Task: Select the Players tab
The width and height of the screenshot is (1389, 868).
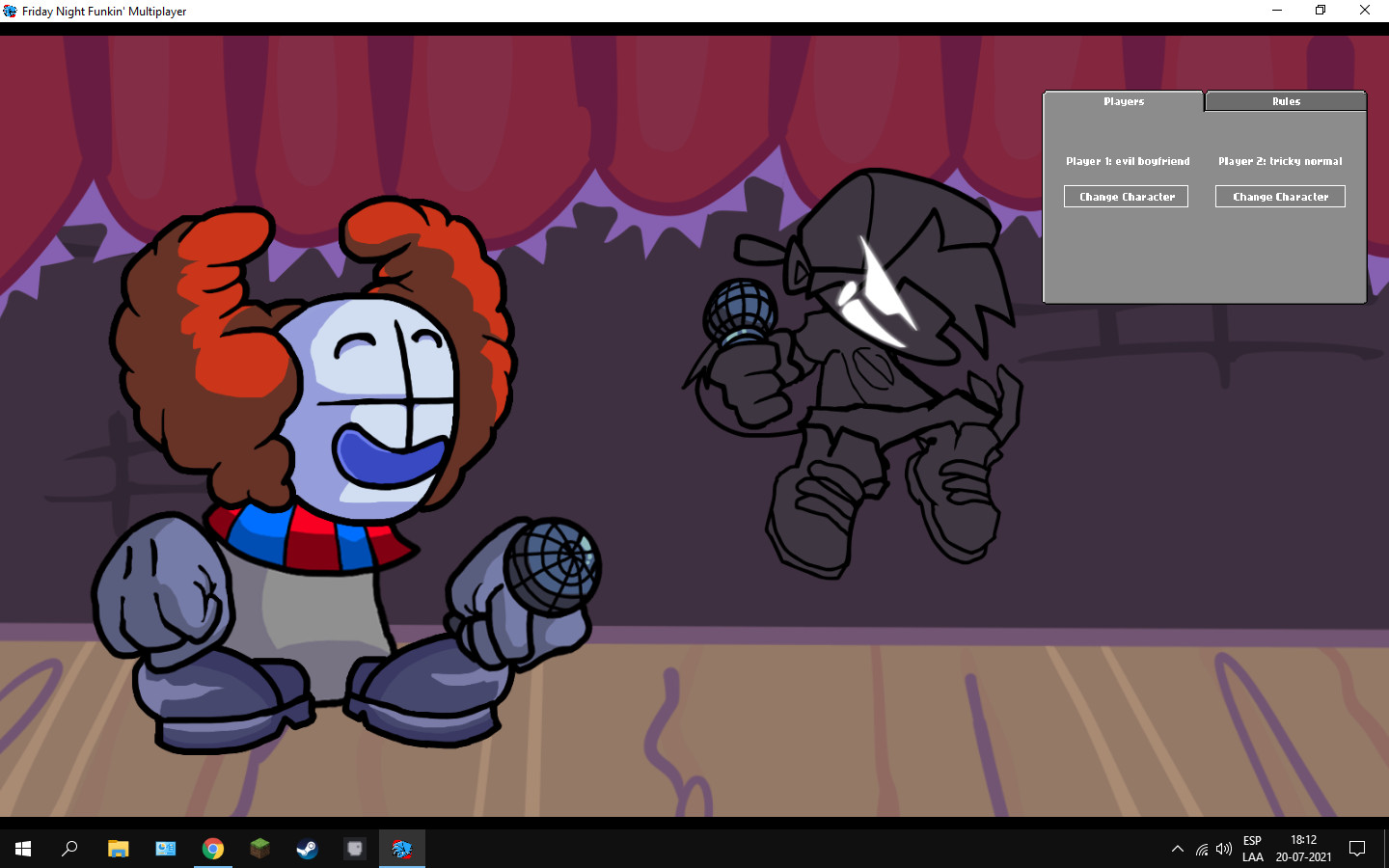Action: (1124, 101)
